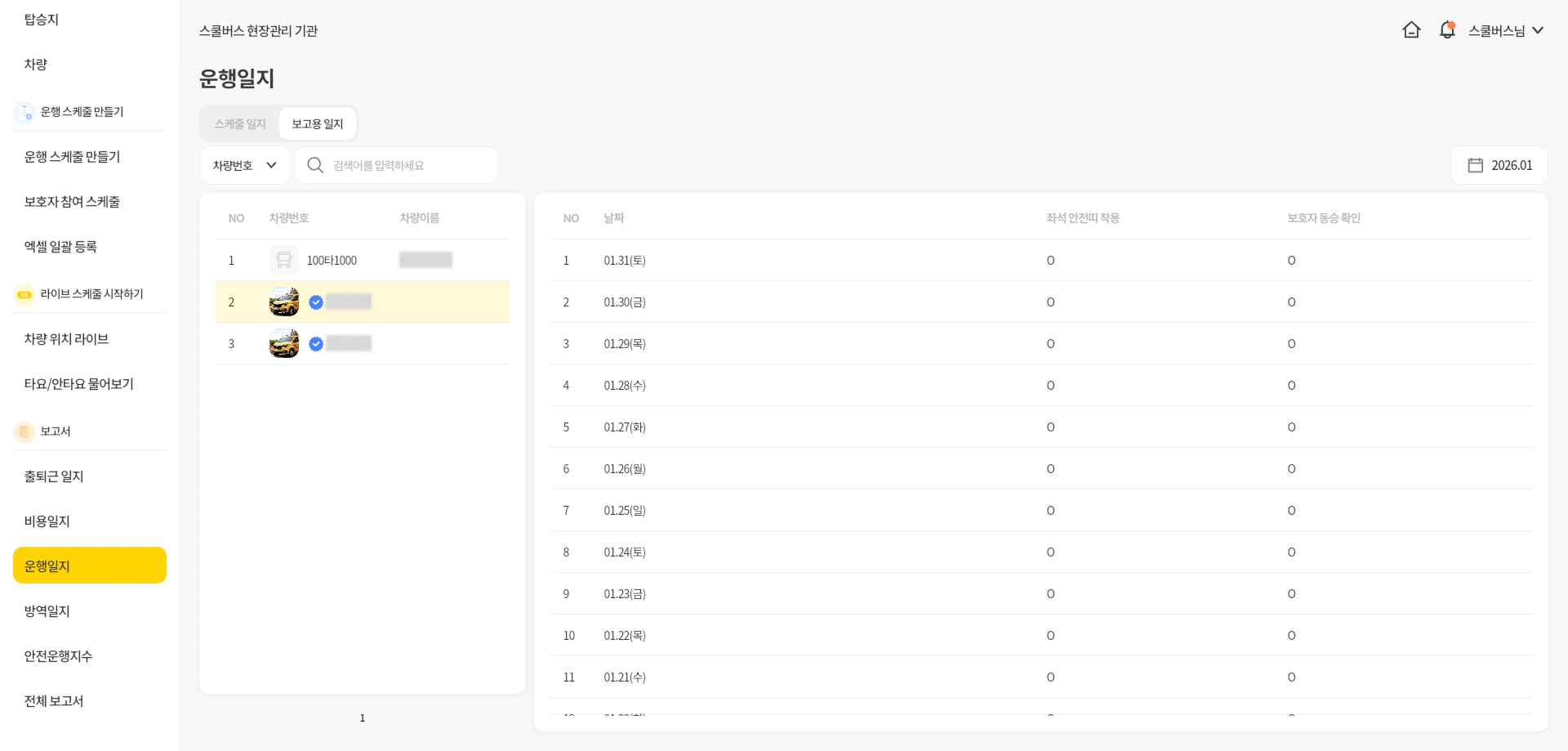This screenshot has width=1568, height=751.
Task: Click the 라이브 스케줄 시작하기 section icon
Action: coord(24,294)
